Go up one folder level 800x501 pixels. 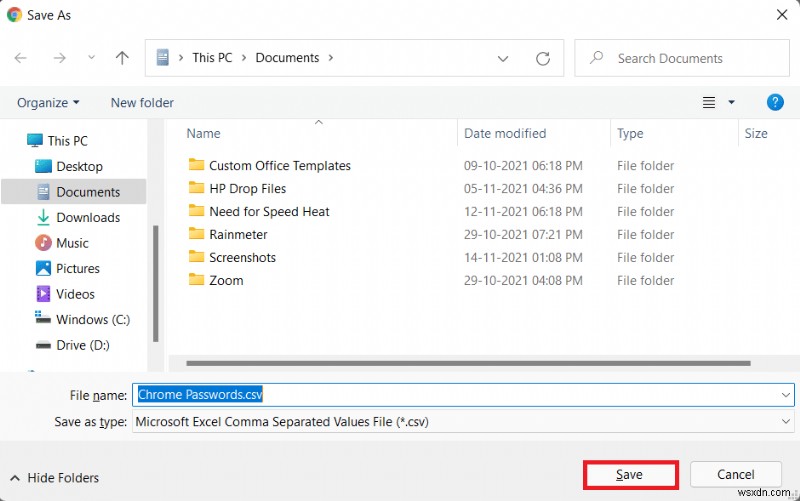(x=122, y=58)
